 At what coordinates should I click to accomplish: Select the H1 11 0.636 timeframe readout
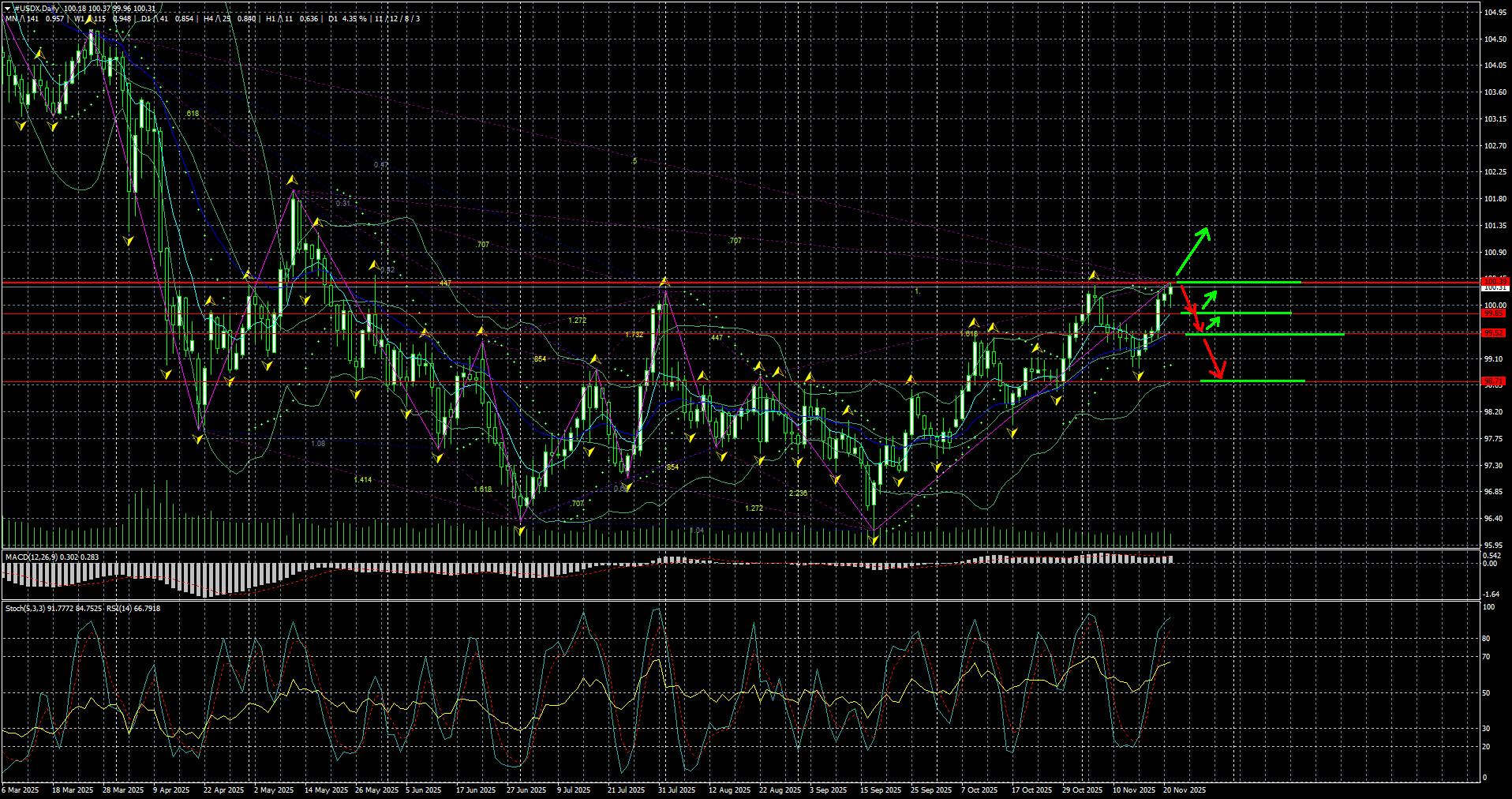tap(291, 18)
